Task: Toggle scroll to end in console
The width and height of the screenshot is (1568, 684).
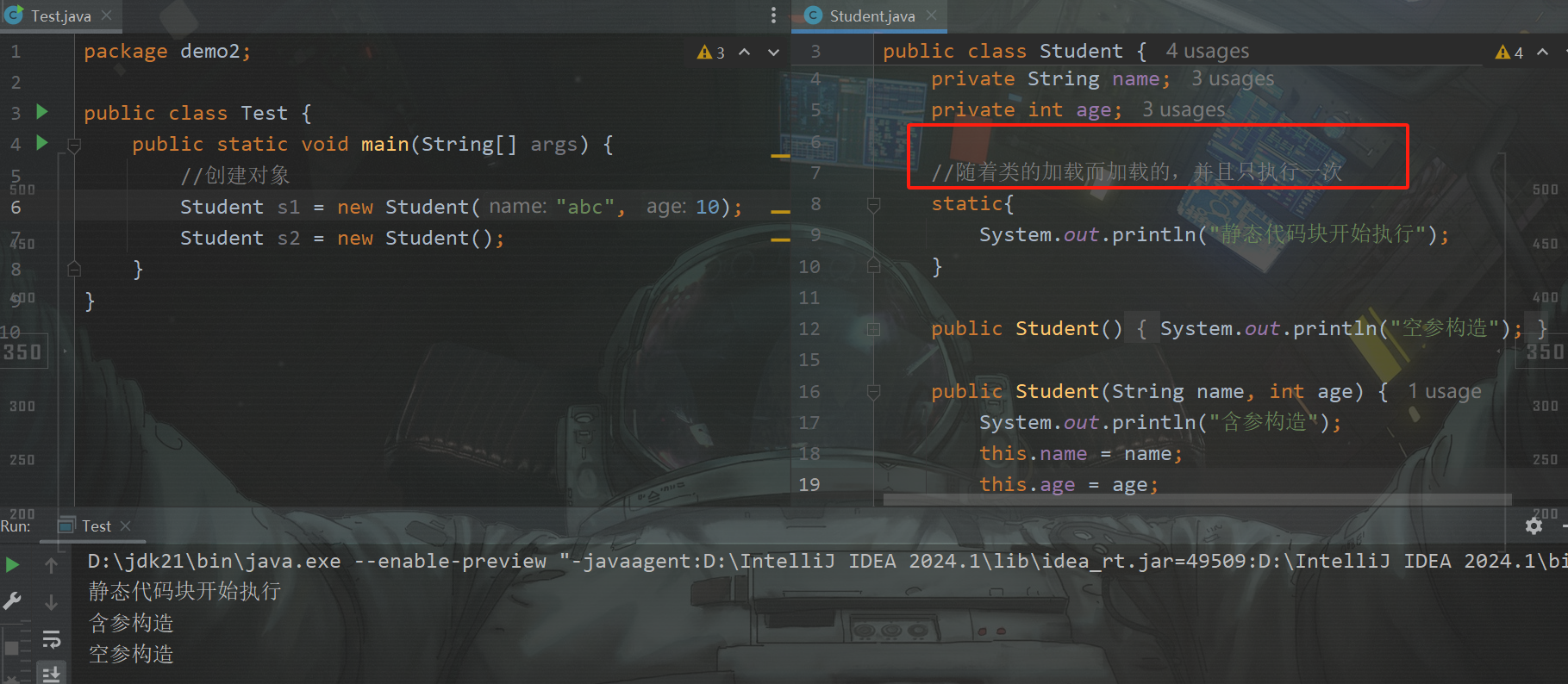Action: click(x=51, y=674)
